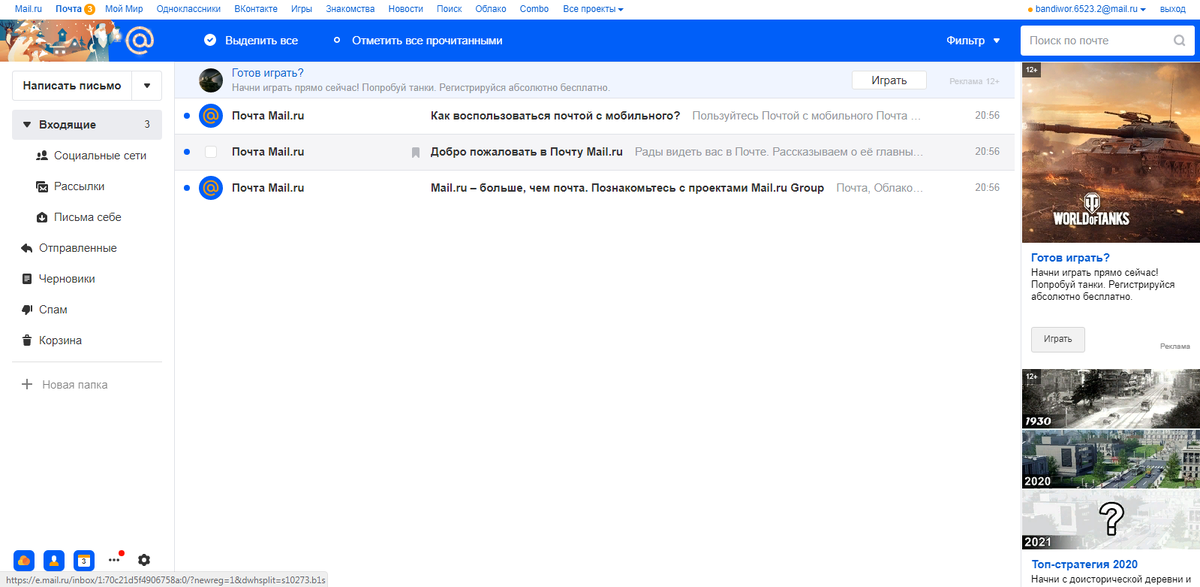Click the @ avatar of Как воспользоваться почтой email
The image size is (1200, 587).
(210, 116)
